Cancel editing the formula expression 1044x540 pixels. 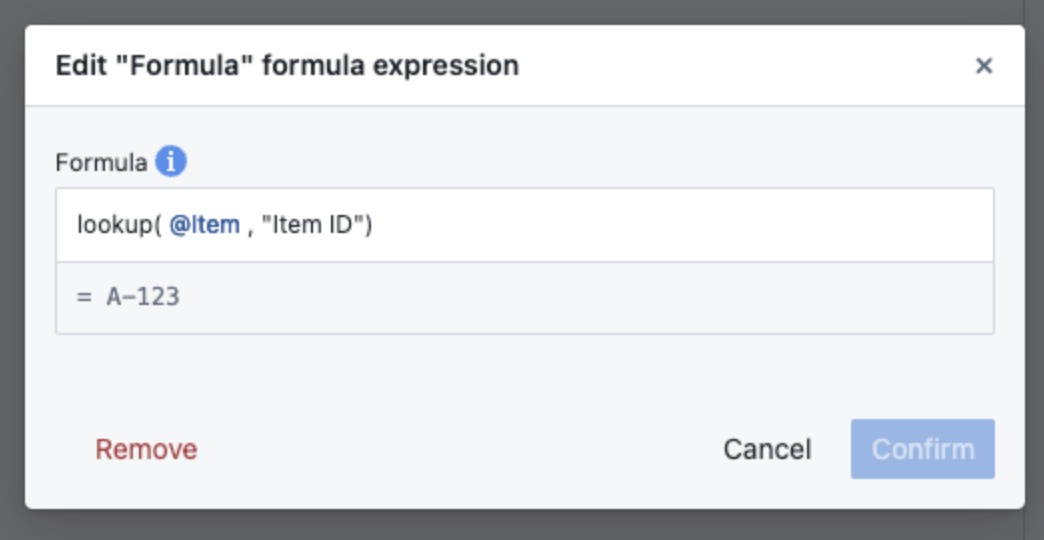coord(767,449)
